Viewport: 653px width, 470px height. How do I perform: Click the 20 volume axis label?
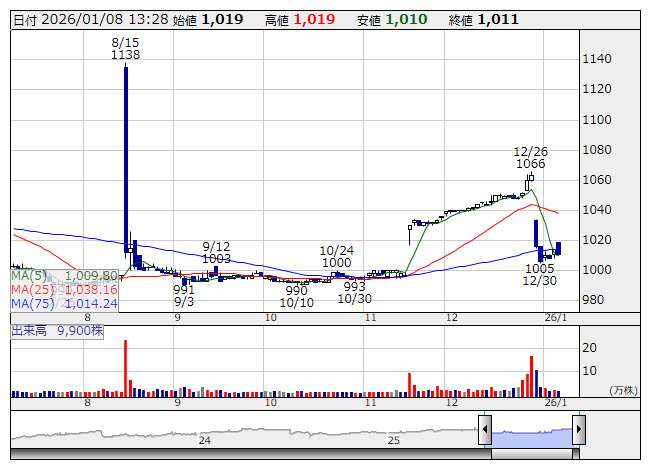pyautogui.click(x=589, y=348)
